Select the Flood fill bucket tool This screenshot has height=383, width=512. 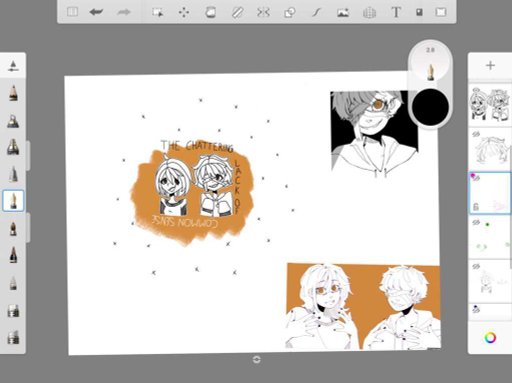[210, 12]
